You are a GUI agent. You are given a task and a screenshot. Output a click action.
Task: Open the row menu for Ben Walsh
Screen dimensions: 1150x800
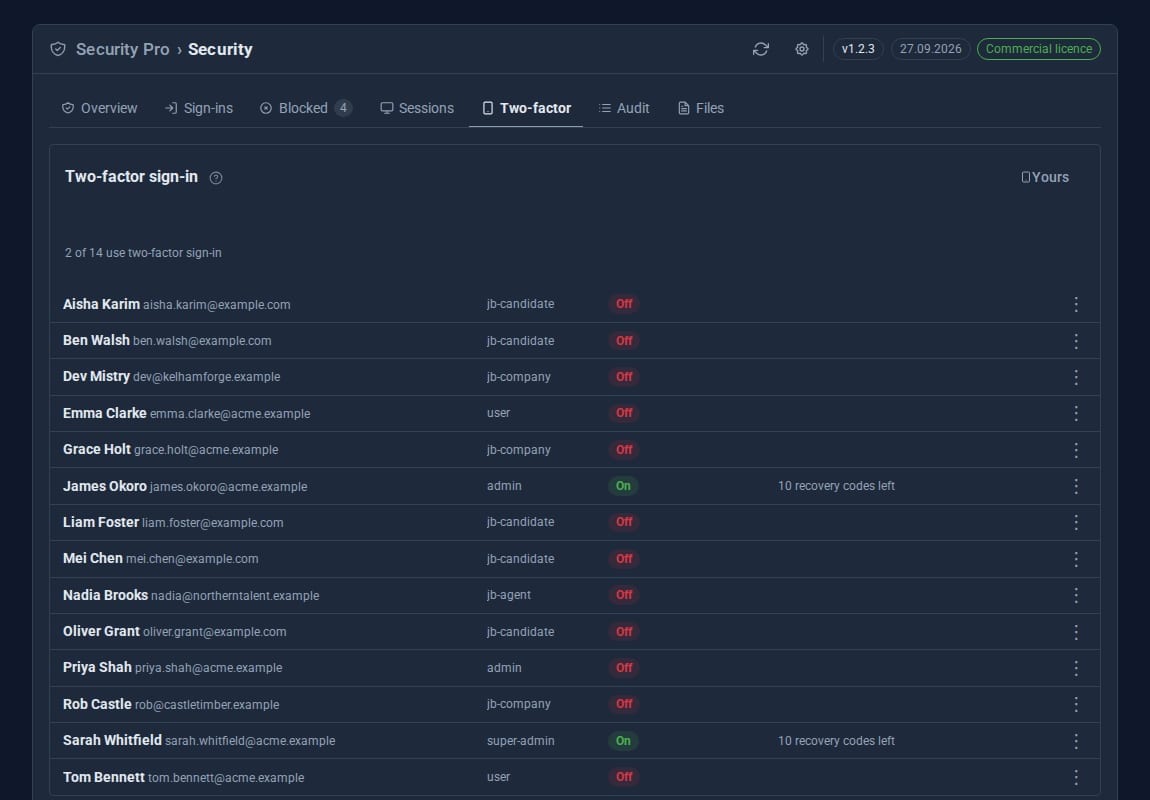[x=1076, y=341]
